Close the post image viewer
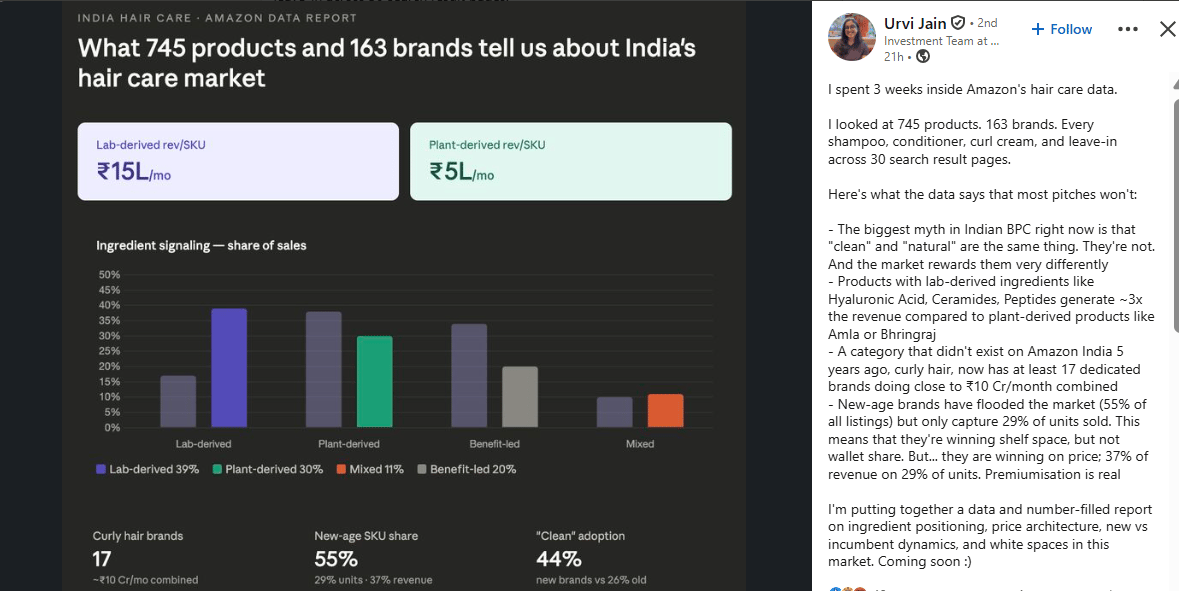Screen dimensions: 1179x591 coord(1167,29)
